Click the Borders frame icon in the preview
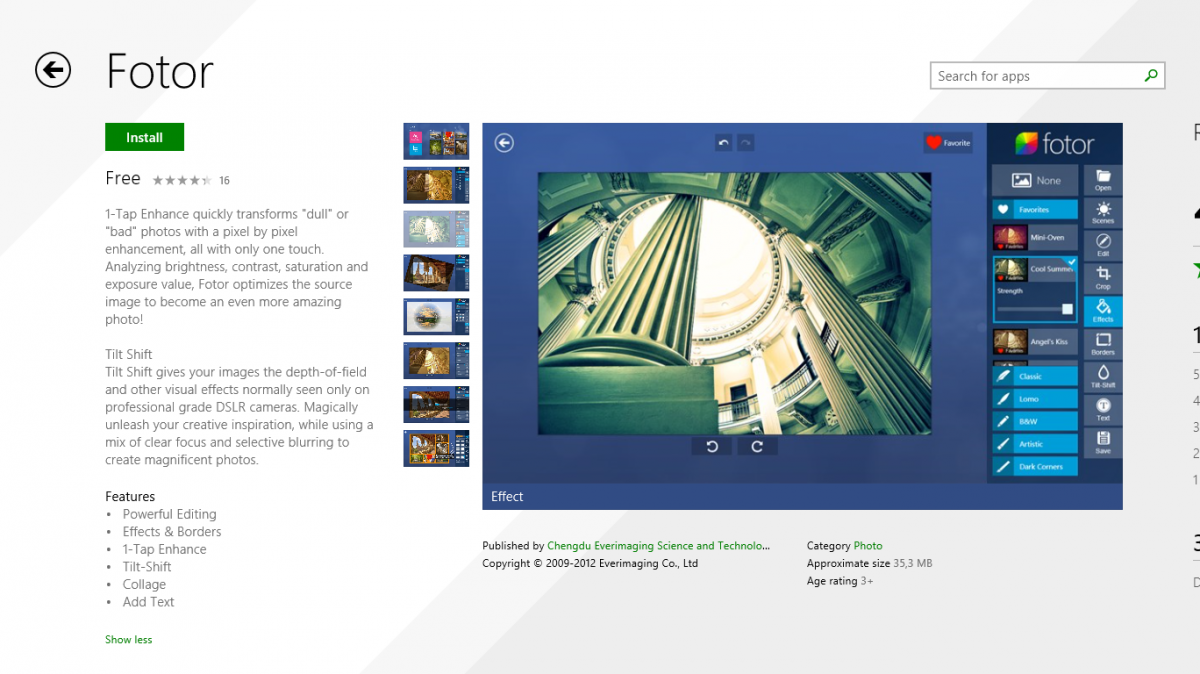 (1103, 344)
